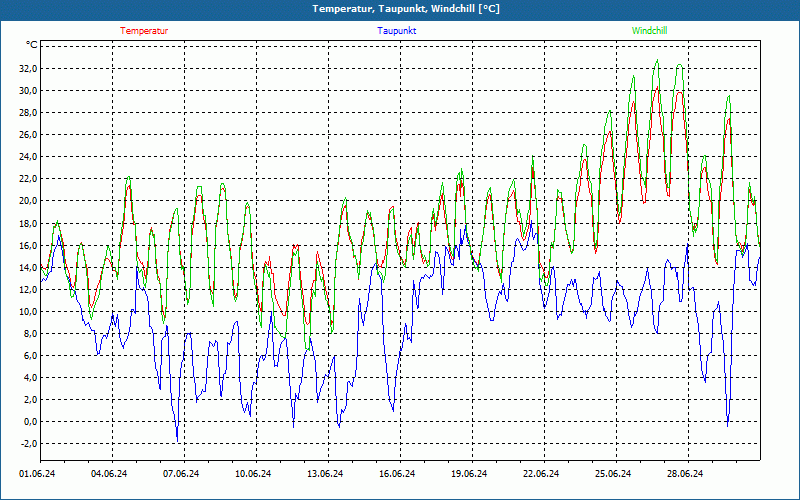This screenshot has width=800, height=500.
Task: Click the 14,0 y-axis value
Action: 28,267
